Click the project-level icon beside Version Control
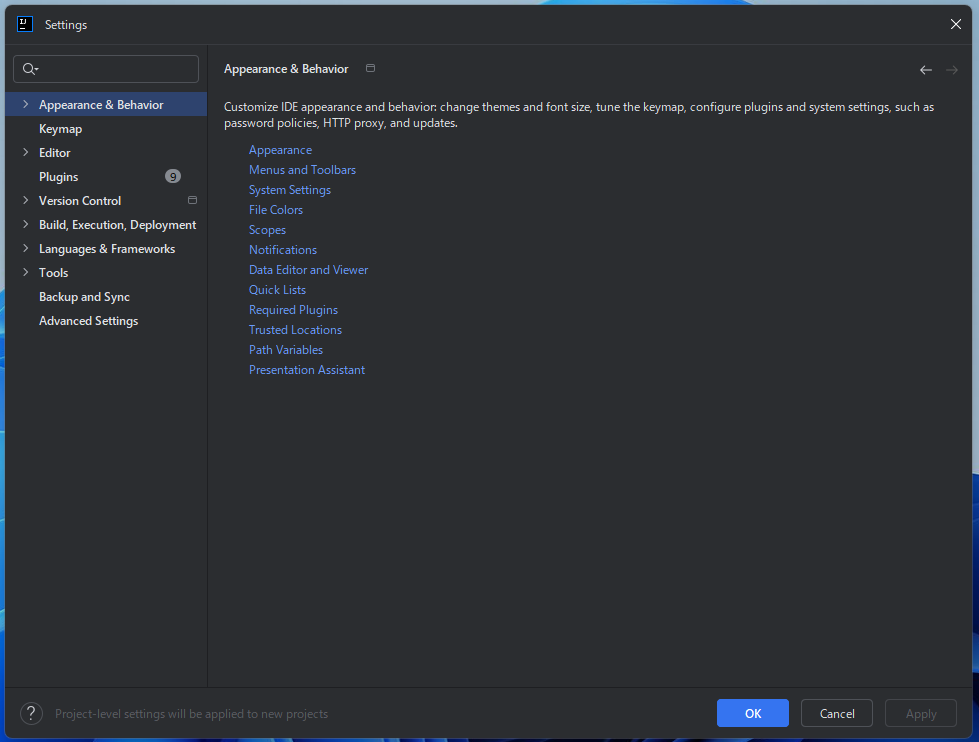This screenshot has height=742, width=979. [x=192, y=200]
